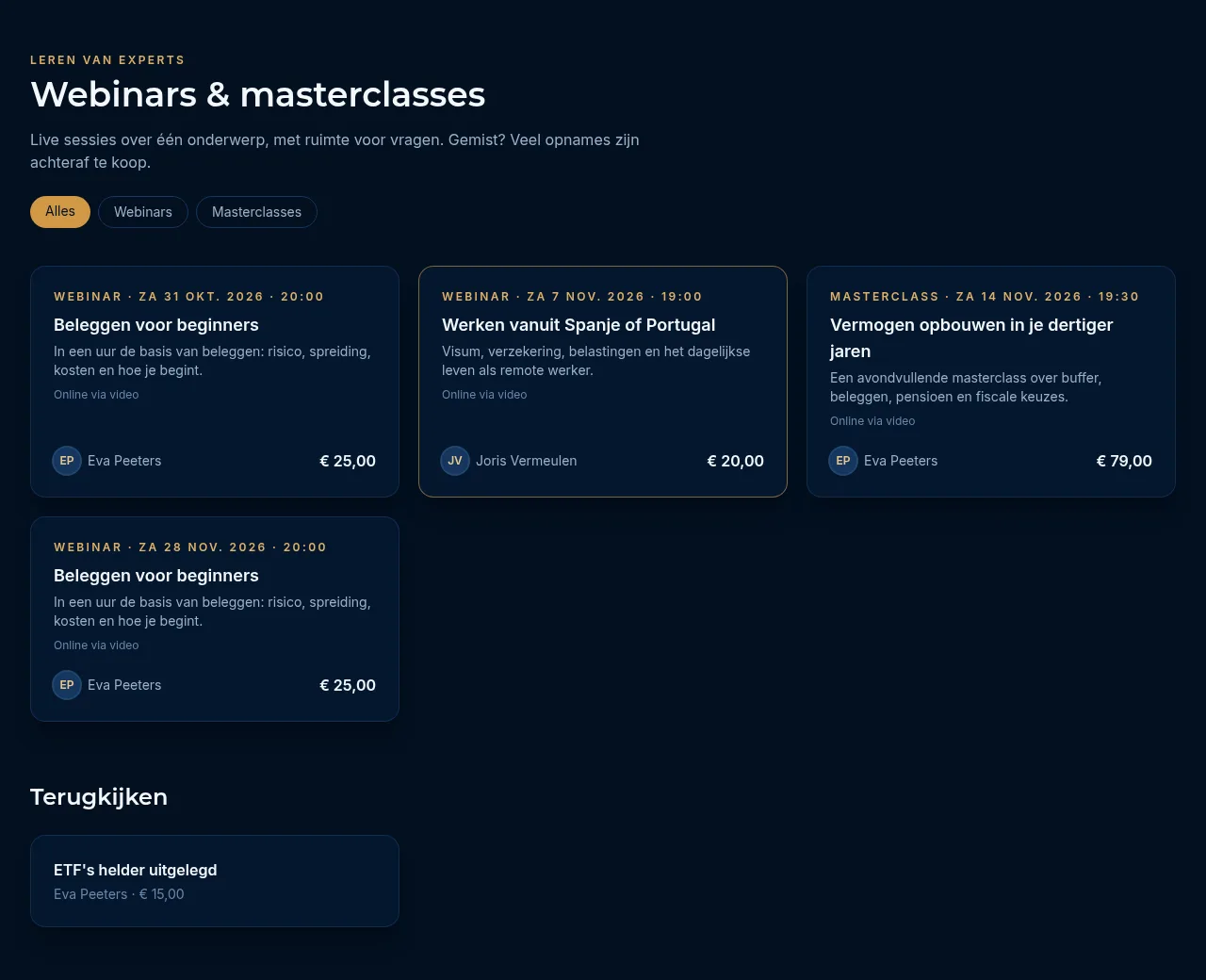Open ETF's helder uitgelegd recording

(215, 881)
